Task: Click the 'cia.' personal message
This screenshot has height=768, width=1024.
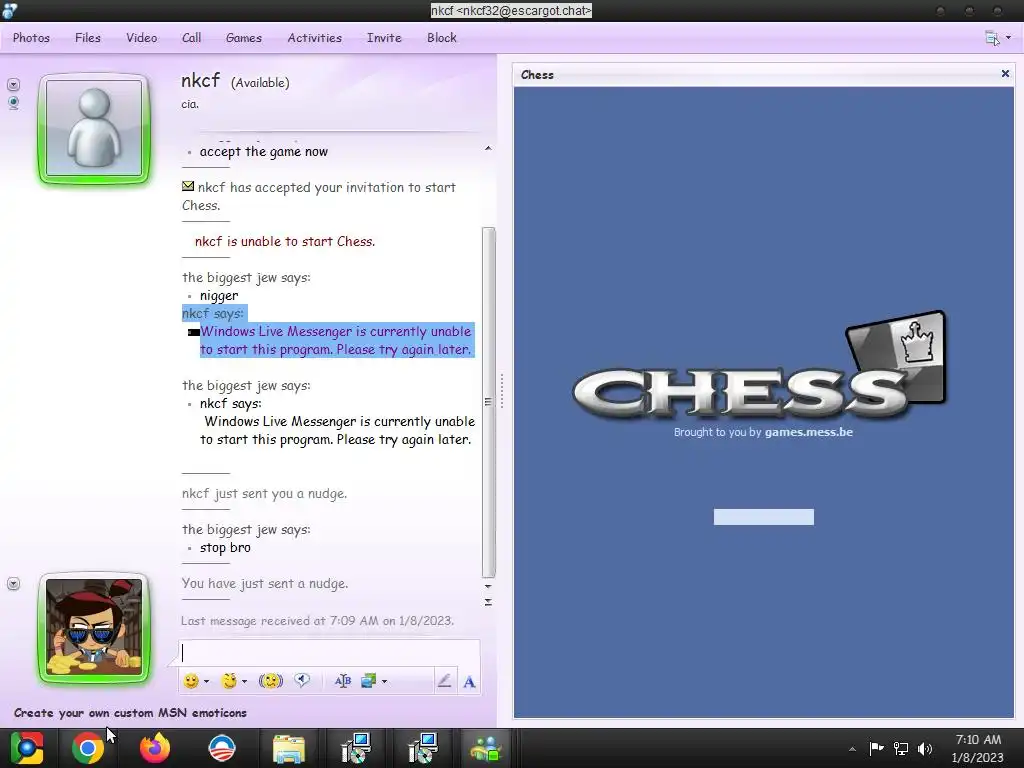Action: (190, 104)
